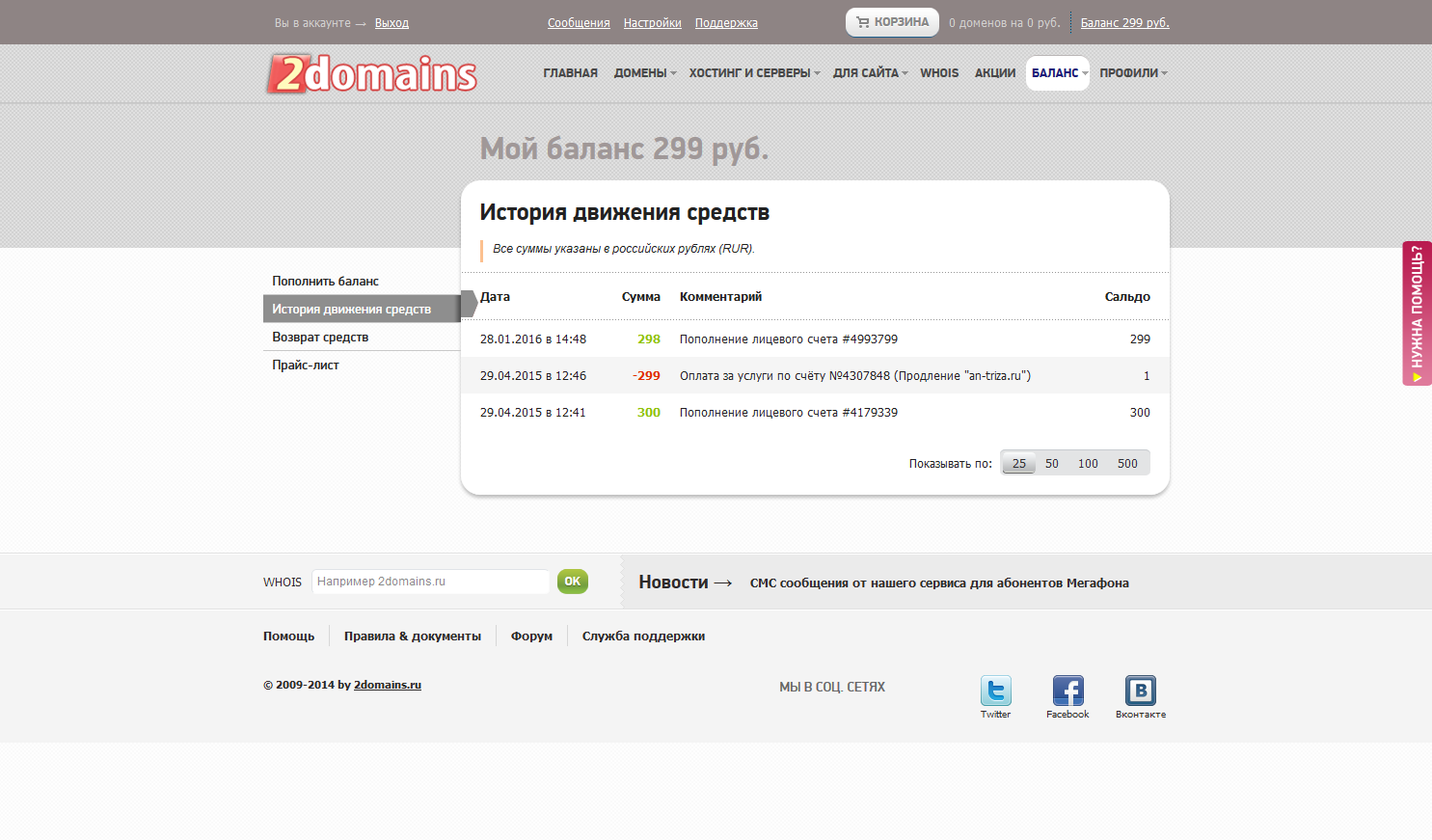Screen dimensions: 1432x840
Task: Open Служба поддержки footer link
Action: (x=643, y=637)
